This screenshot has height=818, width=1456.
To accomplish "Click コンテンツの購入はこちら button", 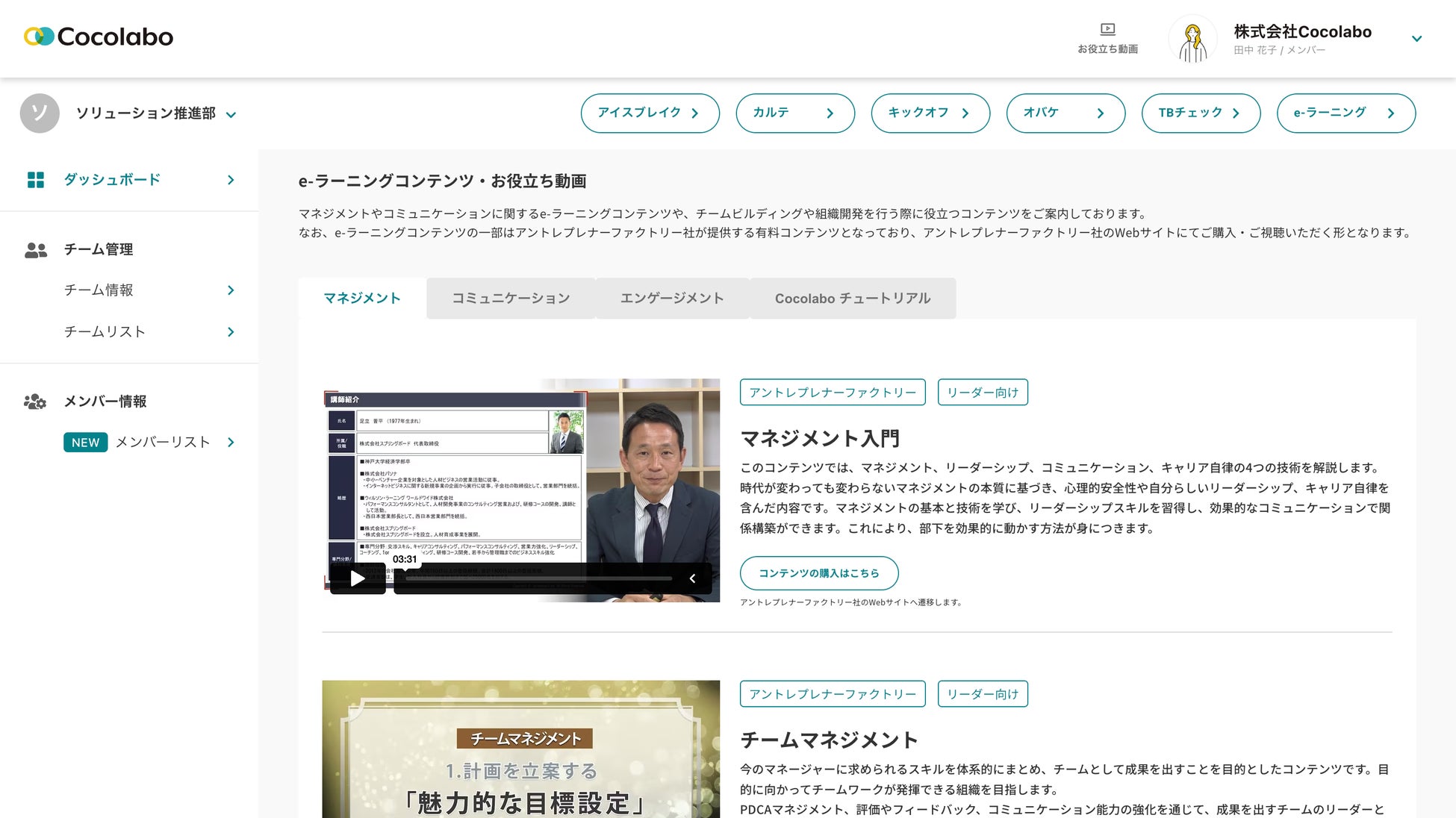I will 819,573.
